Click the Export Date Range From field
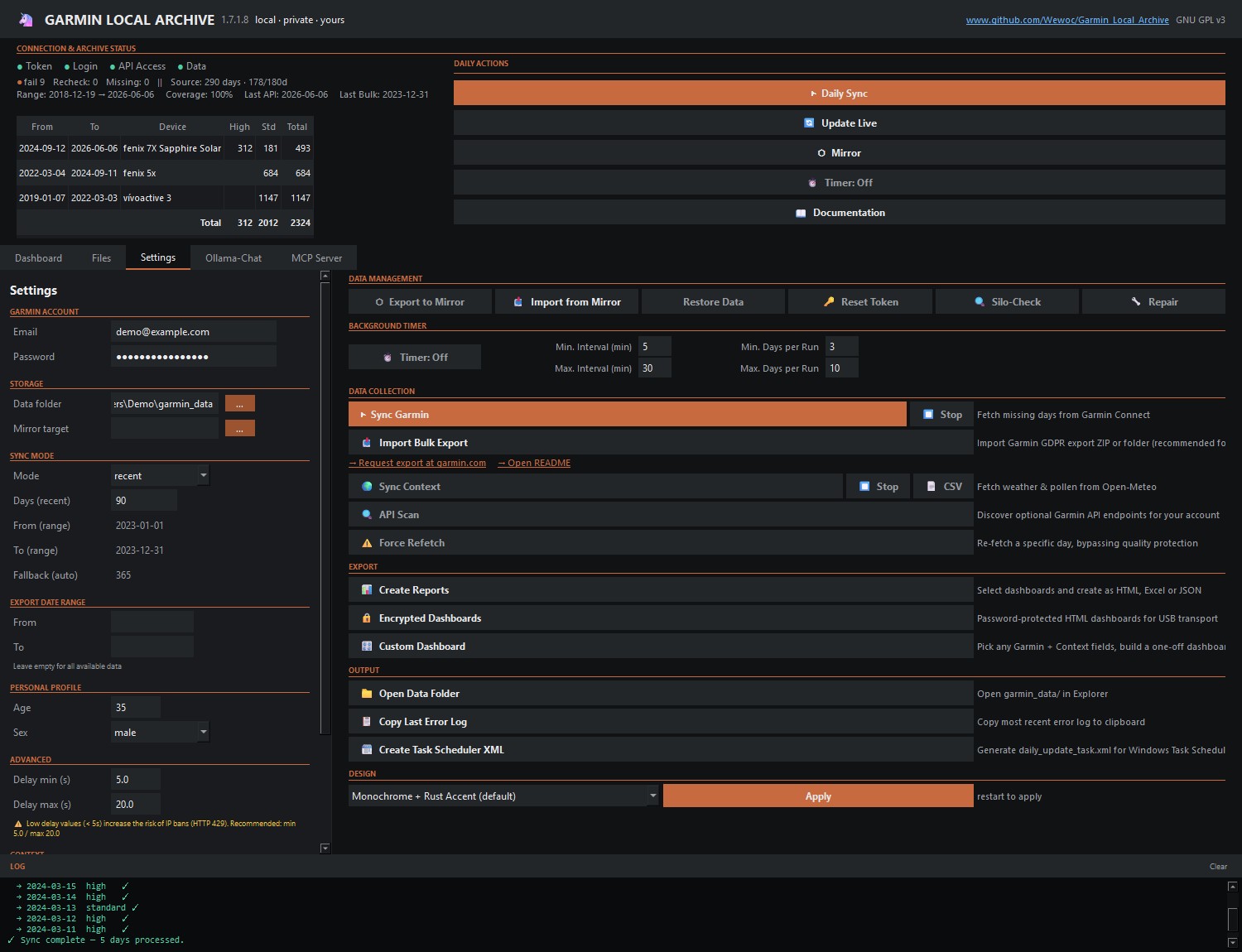1242x952 pixels. 152,622
